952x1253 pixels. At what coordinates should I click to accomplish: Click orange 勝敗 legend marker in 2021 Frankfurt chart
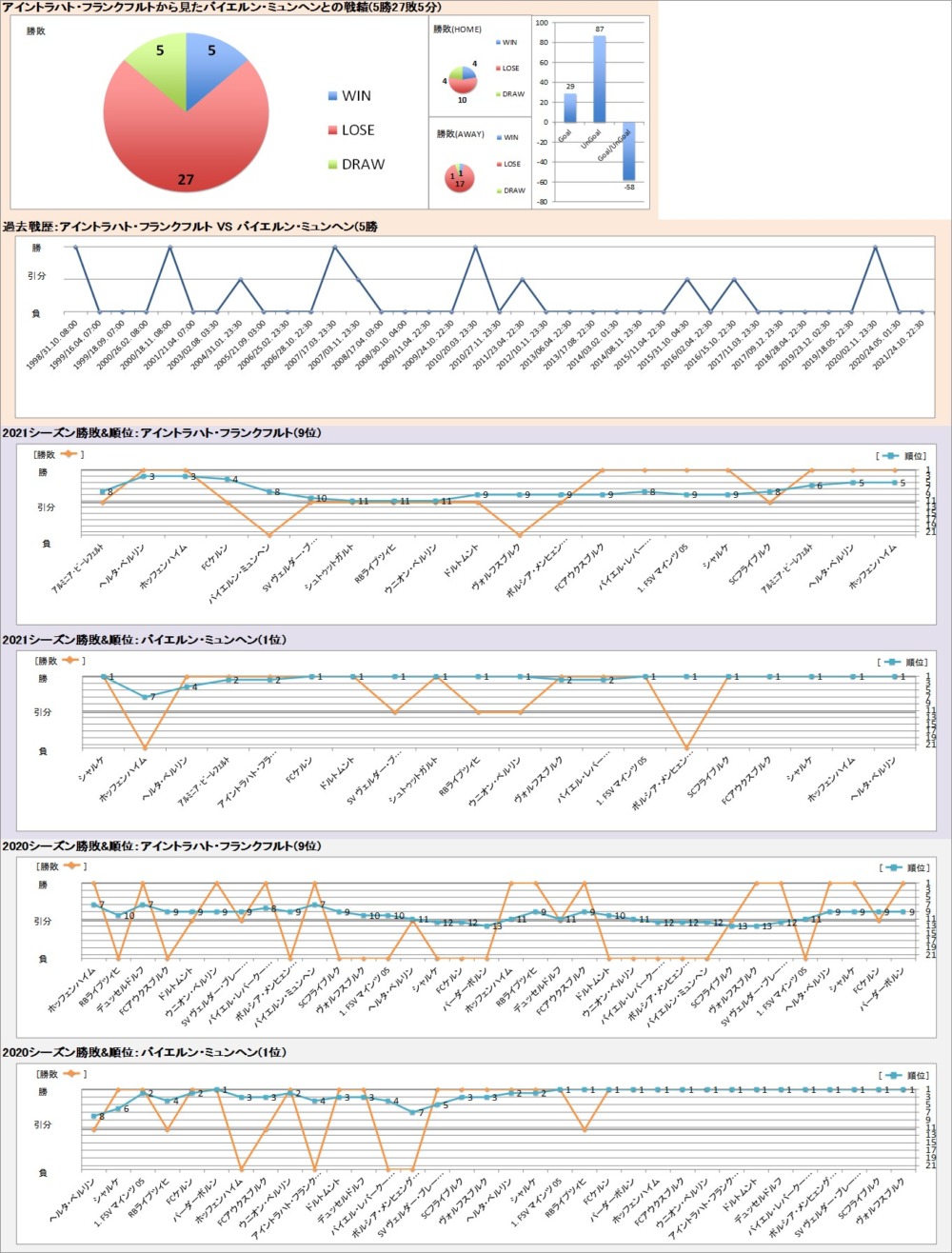(x=69, y=456)
